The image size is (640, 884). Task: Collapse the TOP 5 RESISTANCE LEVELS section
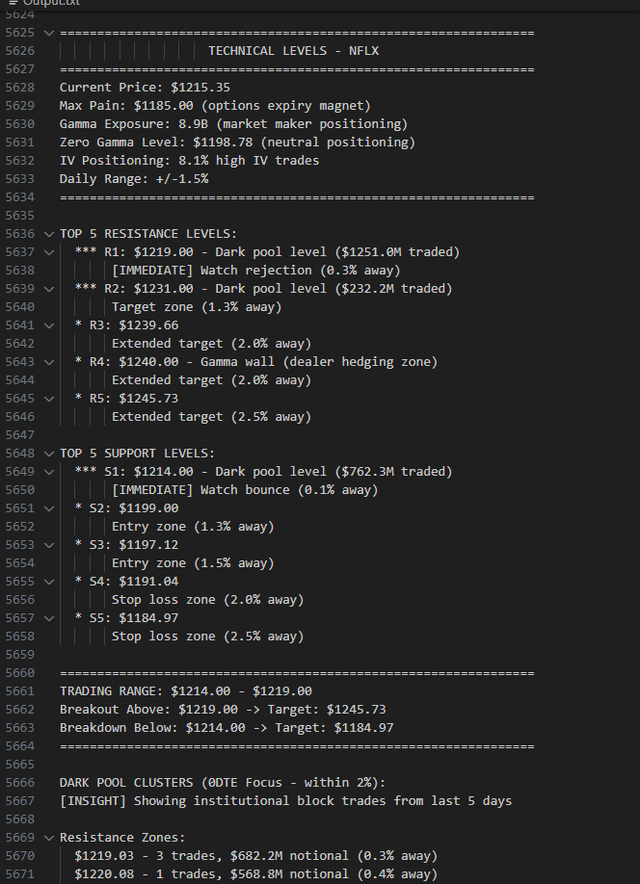coord(49,233)
